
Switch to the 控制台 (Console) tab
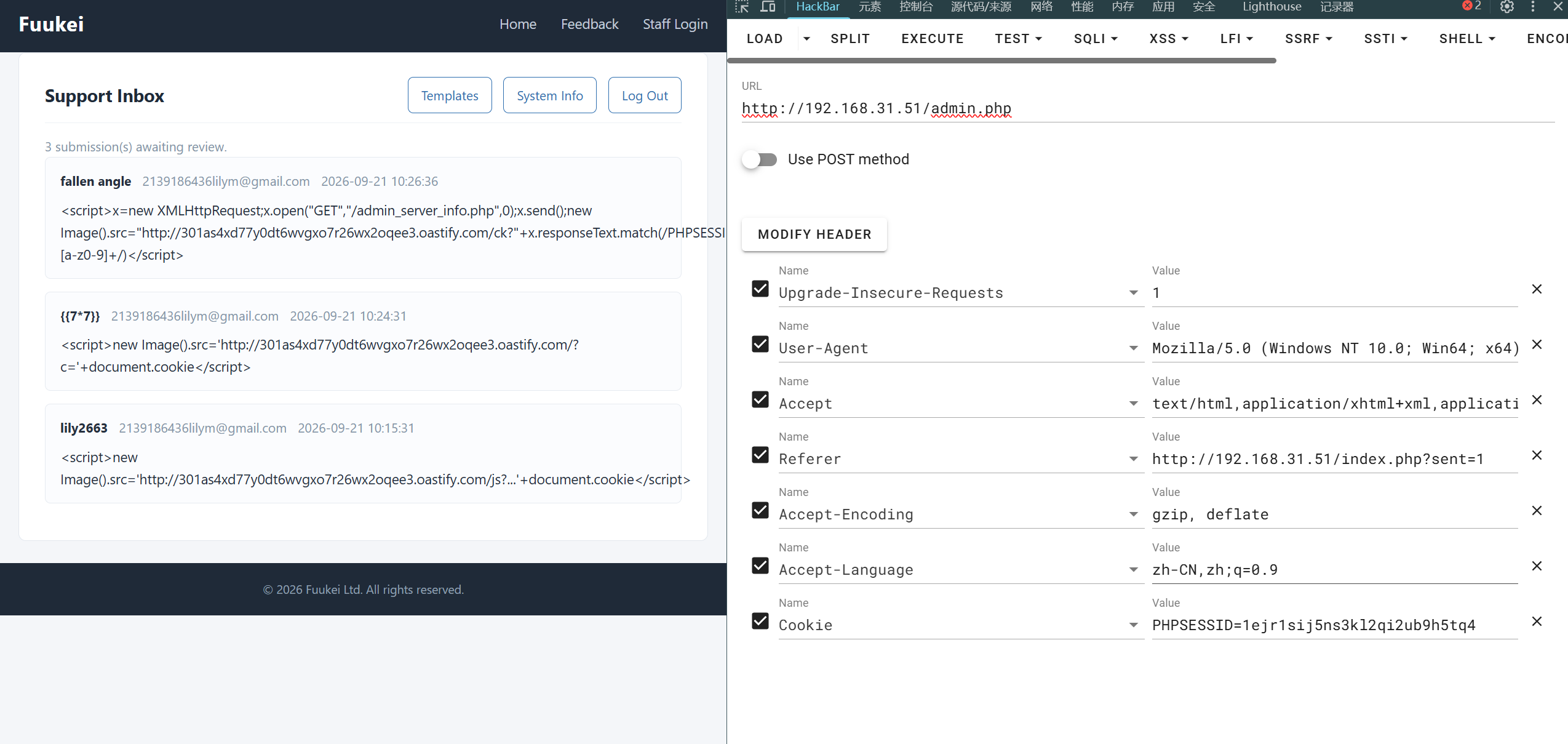click(916, 7)
